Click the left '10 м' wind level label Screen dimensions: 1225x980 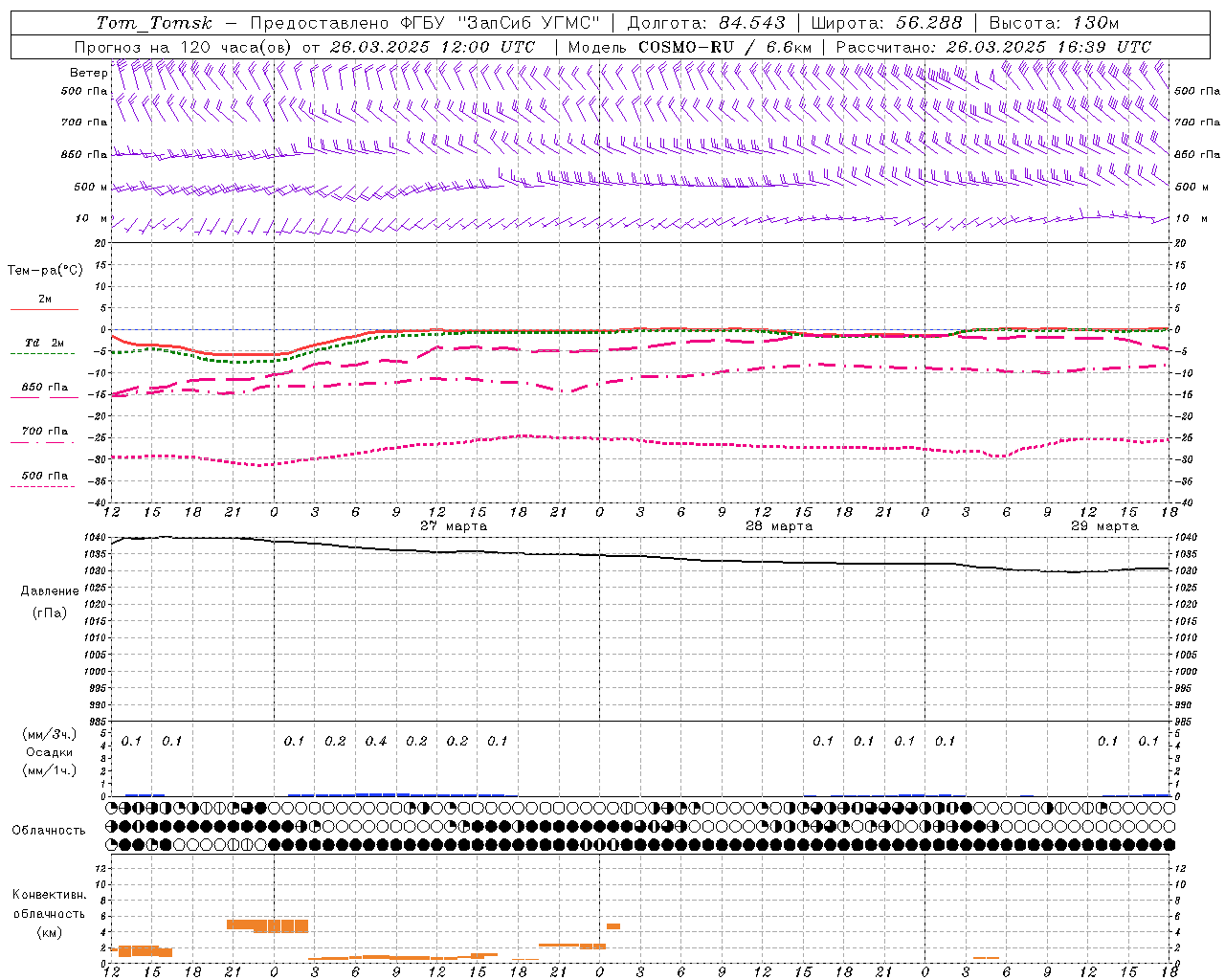pos(92,218)
